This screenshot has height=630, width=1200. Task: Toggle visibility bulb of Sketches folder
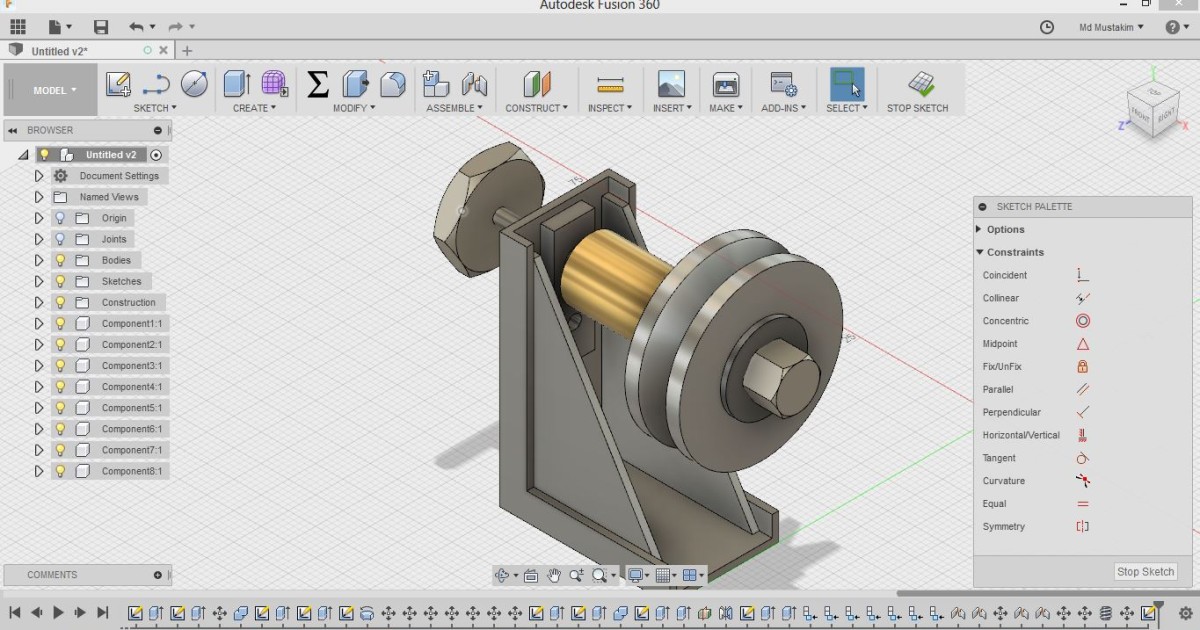coord(60,281)
